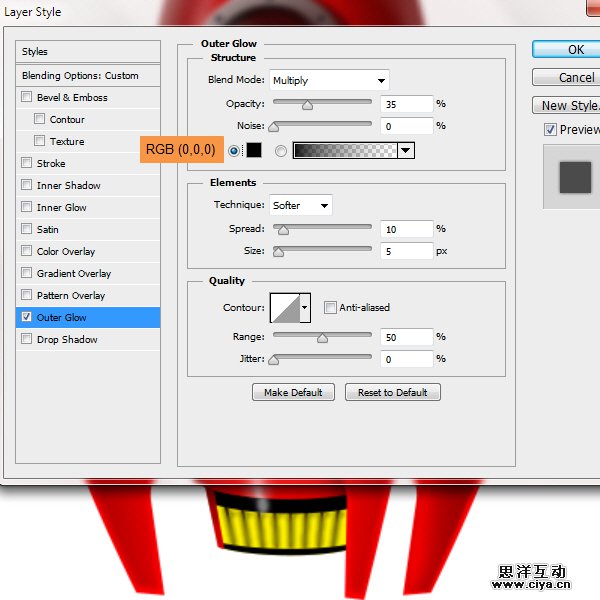Enable Inner Glow checkbox
Screen dimensions: 600x600
pos(26,207)
